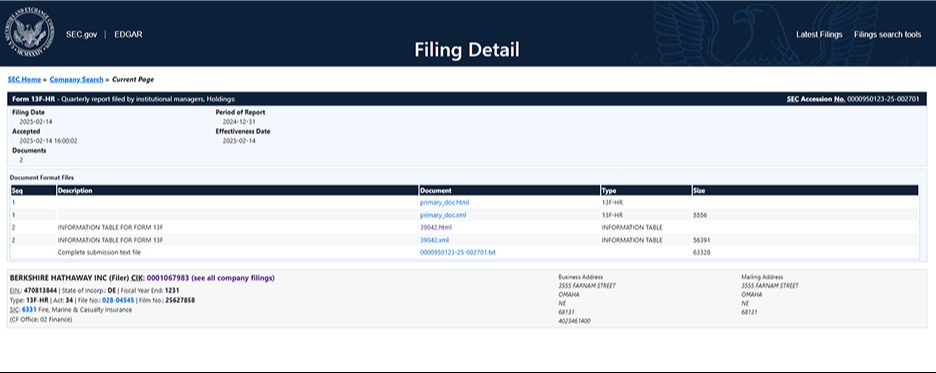Open Latest Filings in top navigation
Screen dimensions: 936x373
click(819, 35)
